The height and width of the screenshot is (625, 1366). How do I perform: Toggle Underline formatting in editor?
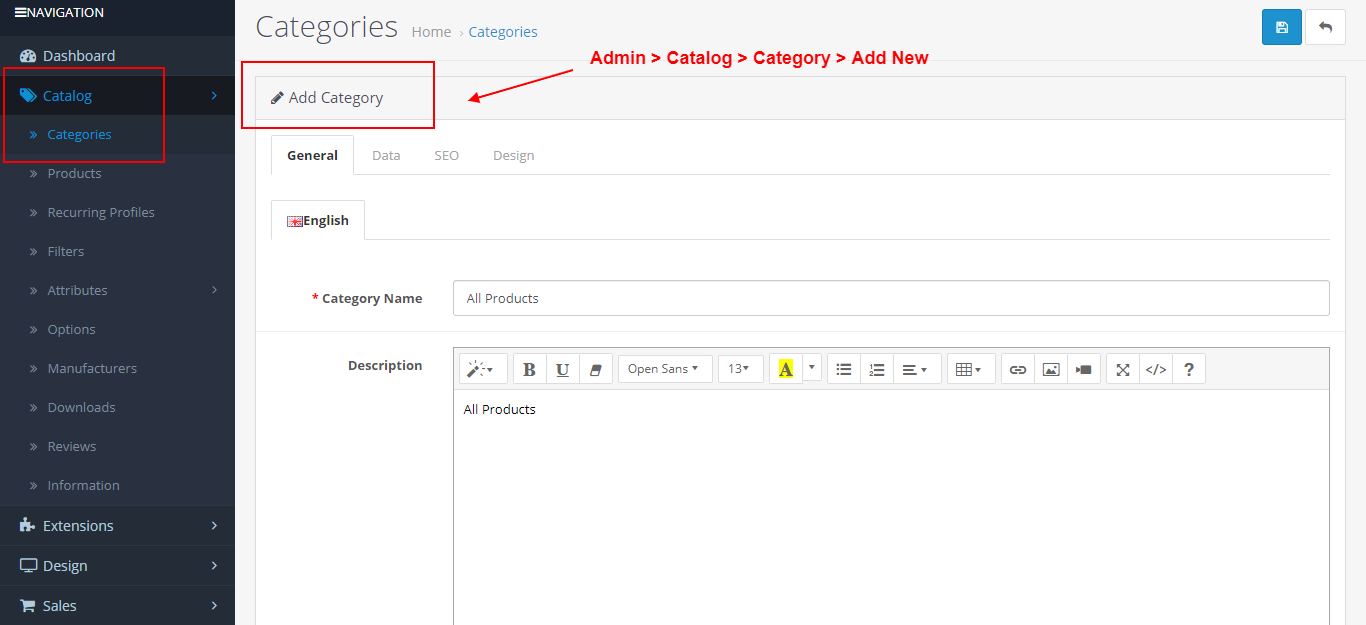(x=562, y=369)
